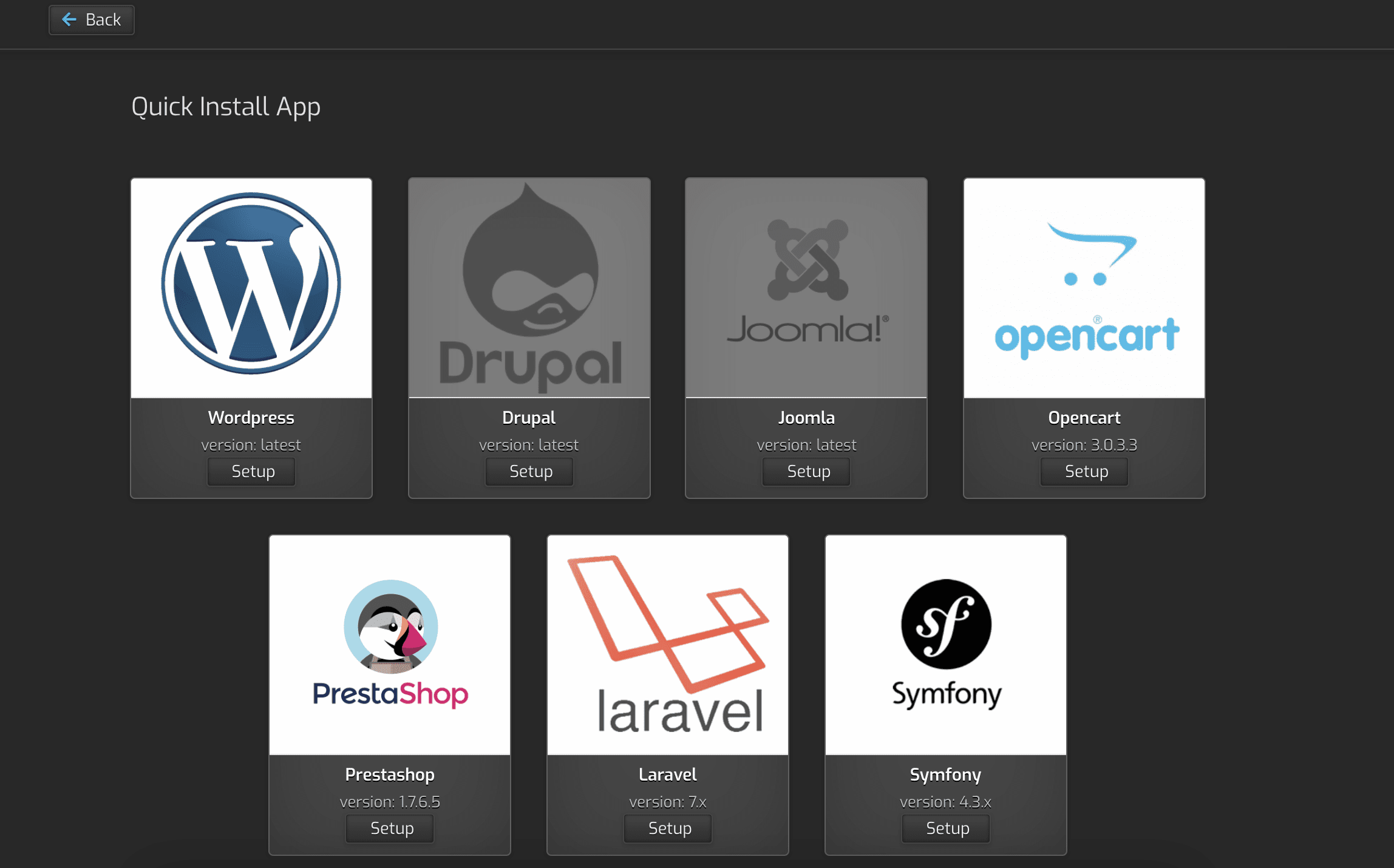
Task: Select the Opencart version 3.0.3.3 label
Action: (x=1084, y=445)
